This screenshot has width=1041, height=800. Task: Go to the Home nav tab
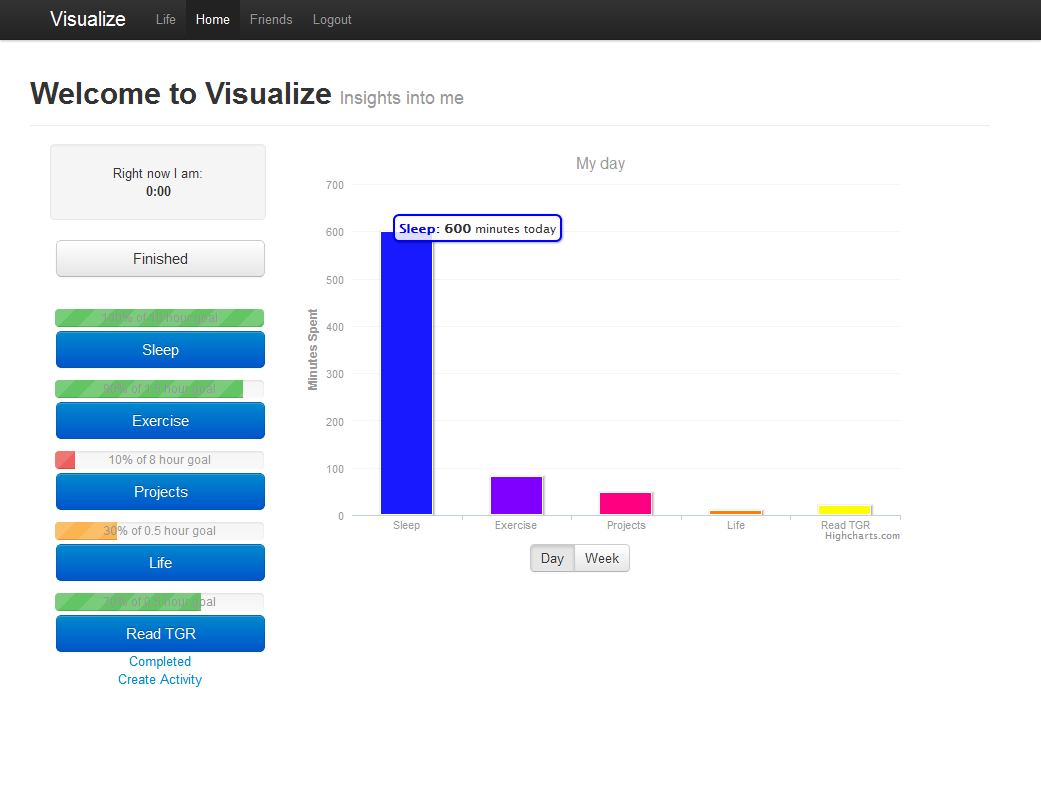(212, 20)
